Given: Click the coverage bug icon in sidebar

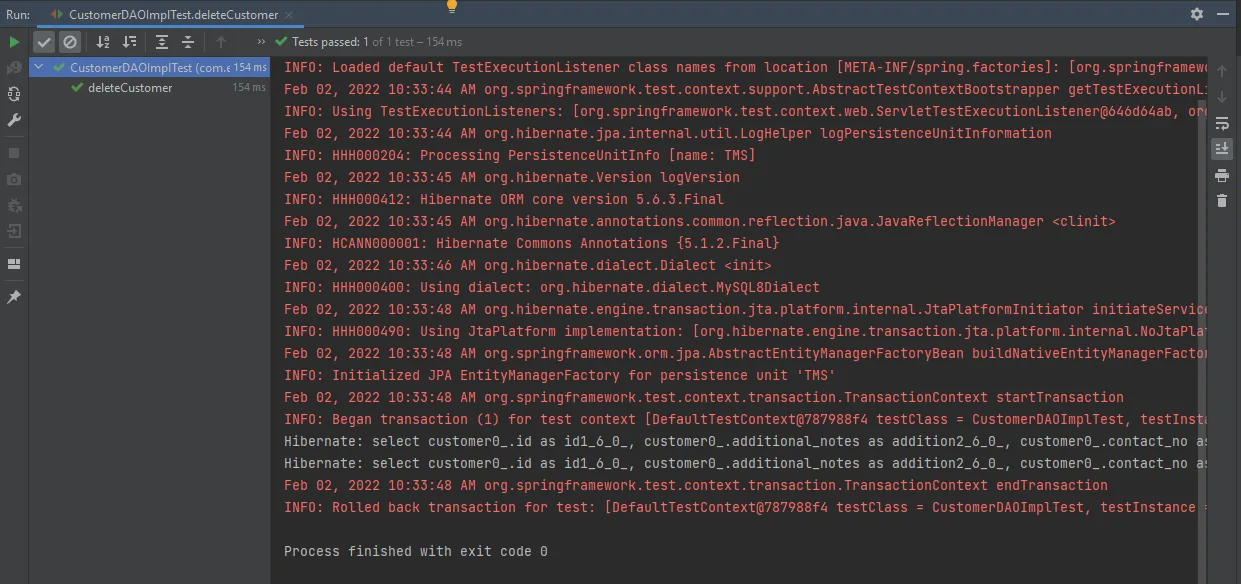Looking at the screenshot, I should click(x=14, y=205).
